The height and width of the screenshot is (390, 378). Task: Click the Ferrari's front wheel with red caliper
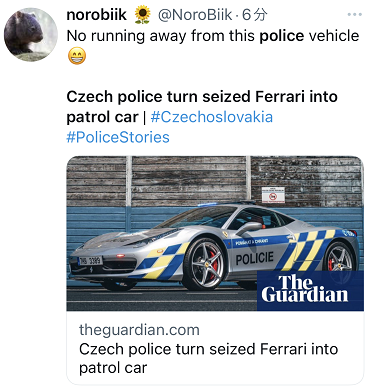(204, 265)
